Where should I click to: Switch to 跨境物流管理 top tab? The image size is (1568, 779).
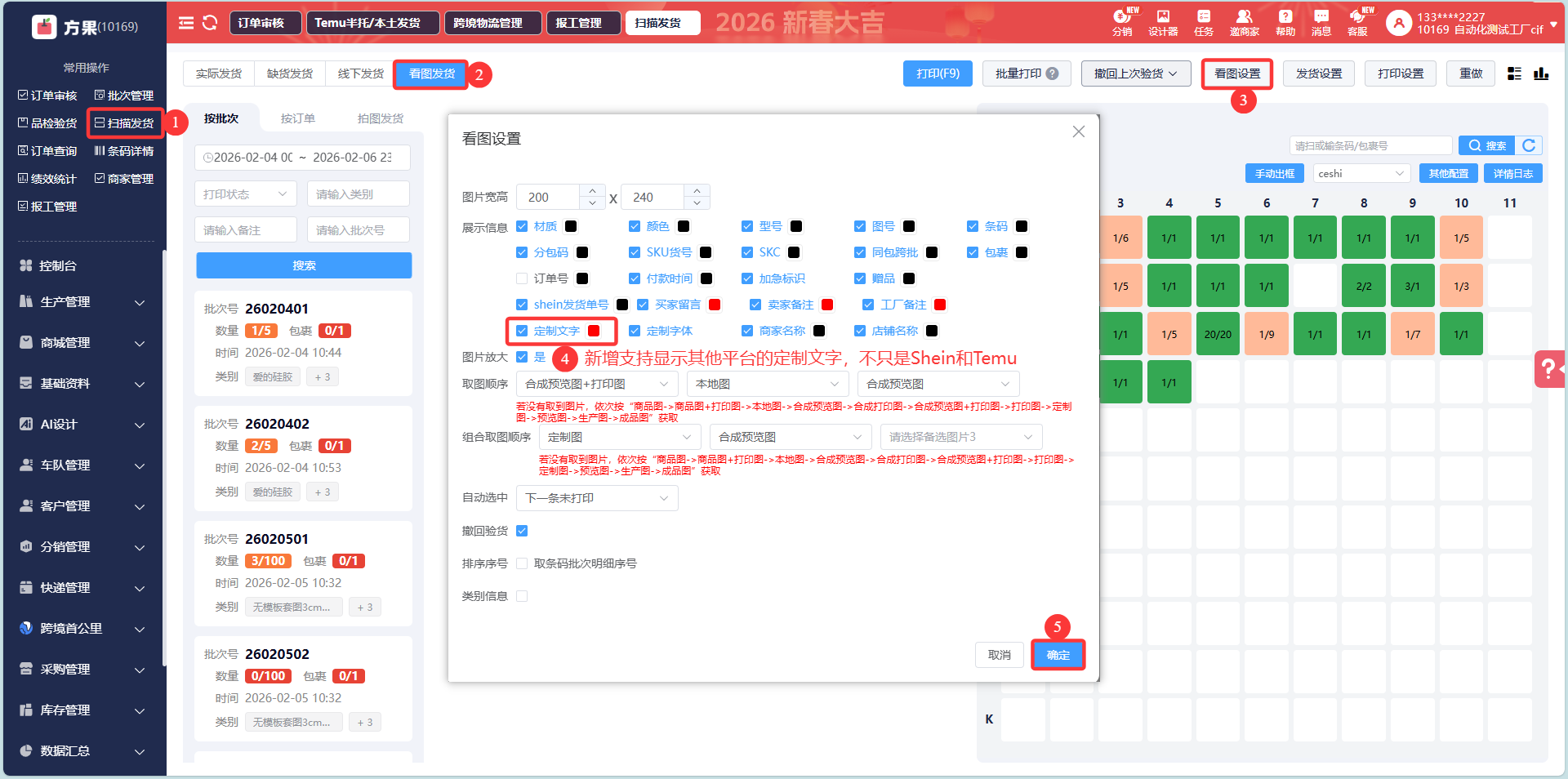point(493,23)
